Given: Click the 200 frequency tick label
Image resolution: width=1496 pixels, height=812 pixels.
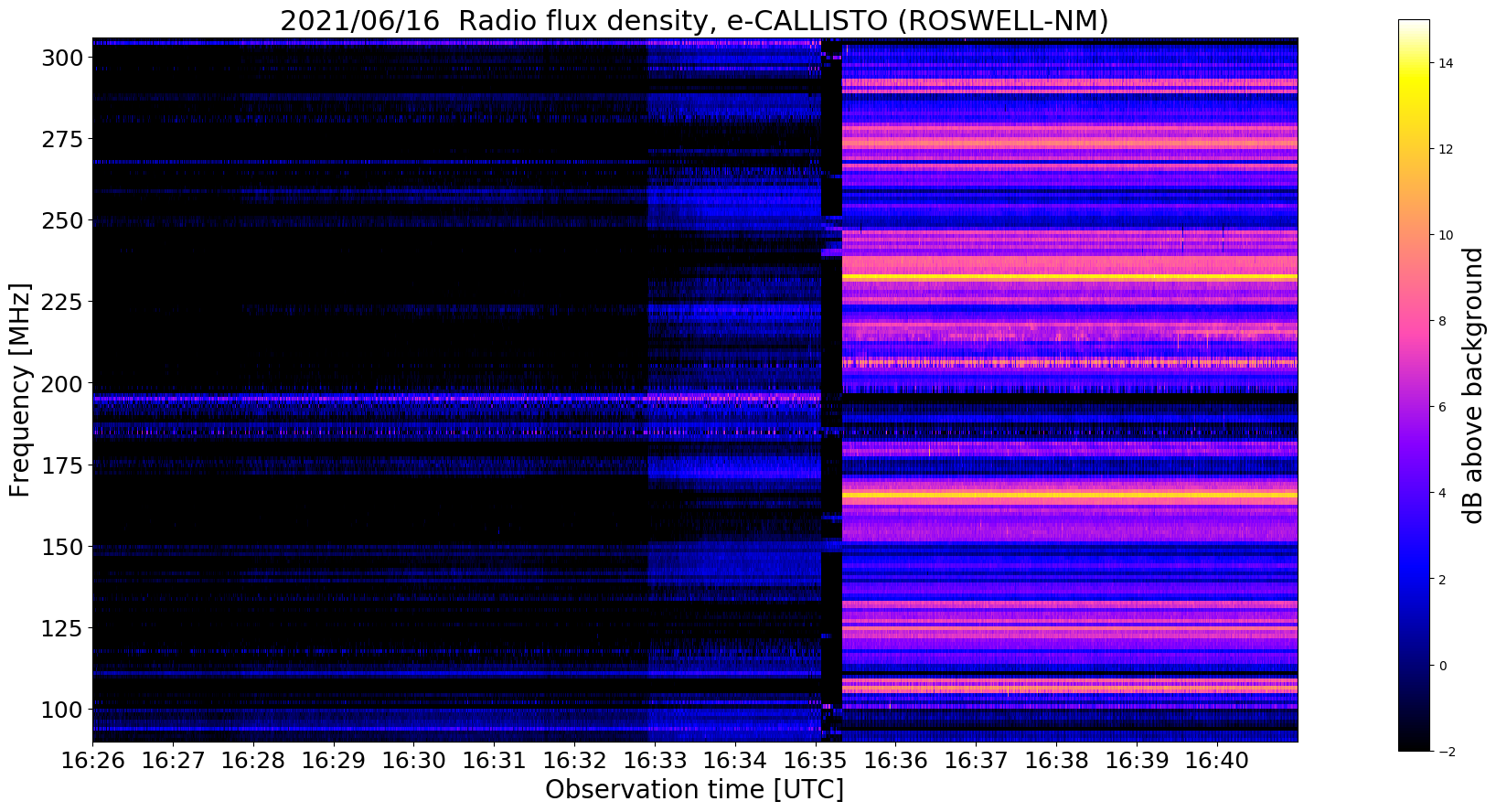Looking at the screenshot, I should click(x=63, y=384).
